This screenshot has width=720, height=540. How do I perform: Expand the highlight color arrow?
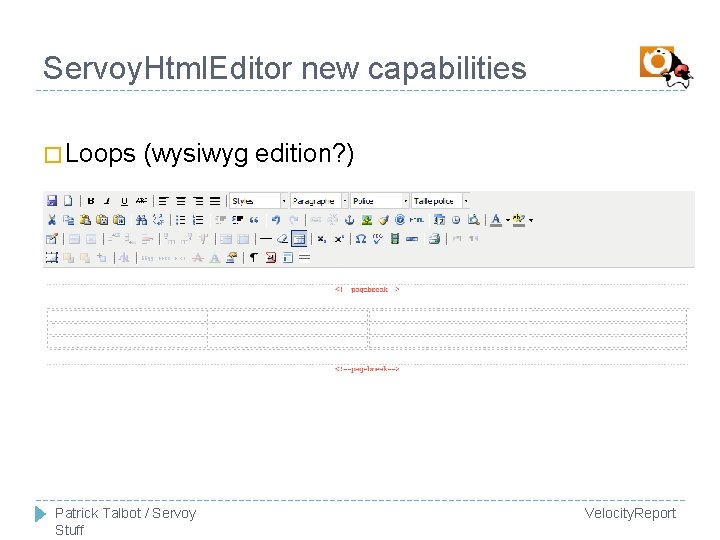[x=531, y=220]
